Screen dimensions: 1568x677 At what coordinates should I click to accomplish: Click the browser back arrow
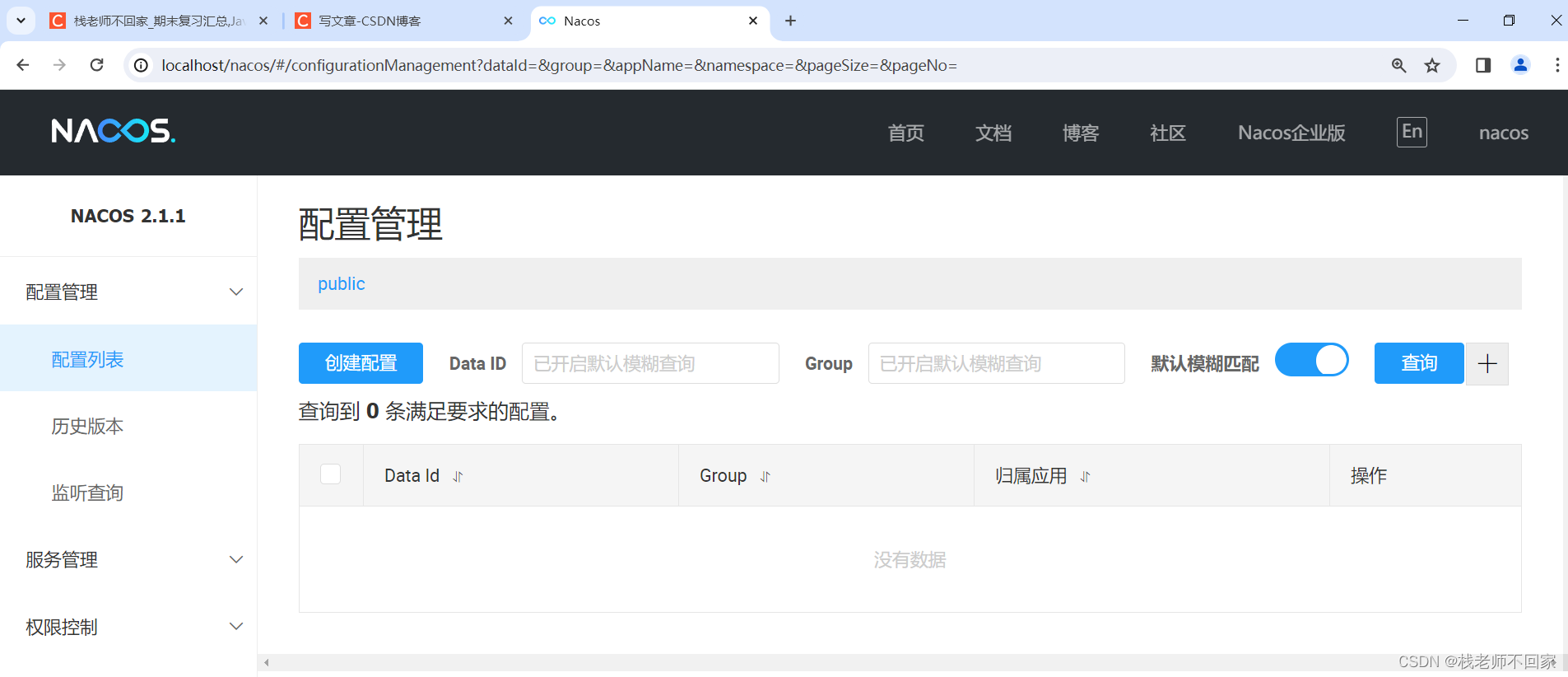23,65
